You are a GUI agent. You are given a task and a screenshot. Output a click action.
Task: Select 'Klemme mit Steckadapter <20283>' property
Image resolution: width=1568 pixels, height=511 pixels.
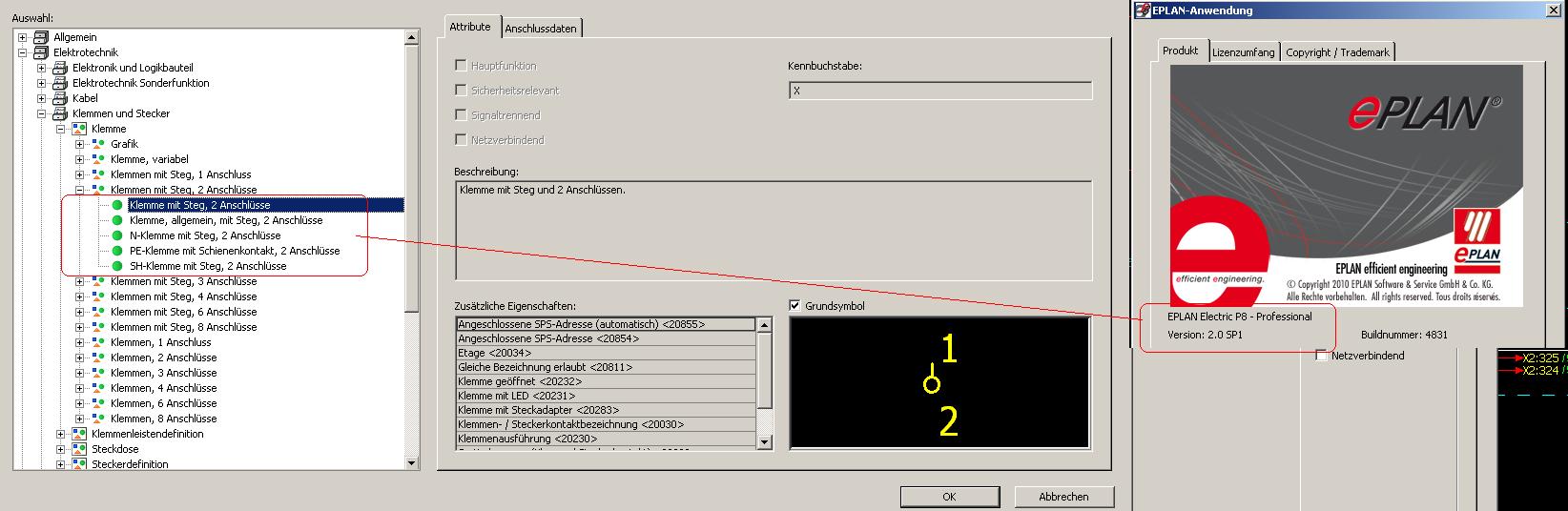(x=607, y=410)
